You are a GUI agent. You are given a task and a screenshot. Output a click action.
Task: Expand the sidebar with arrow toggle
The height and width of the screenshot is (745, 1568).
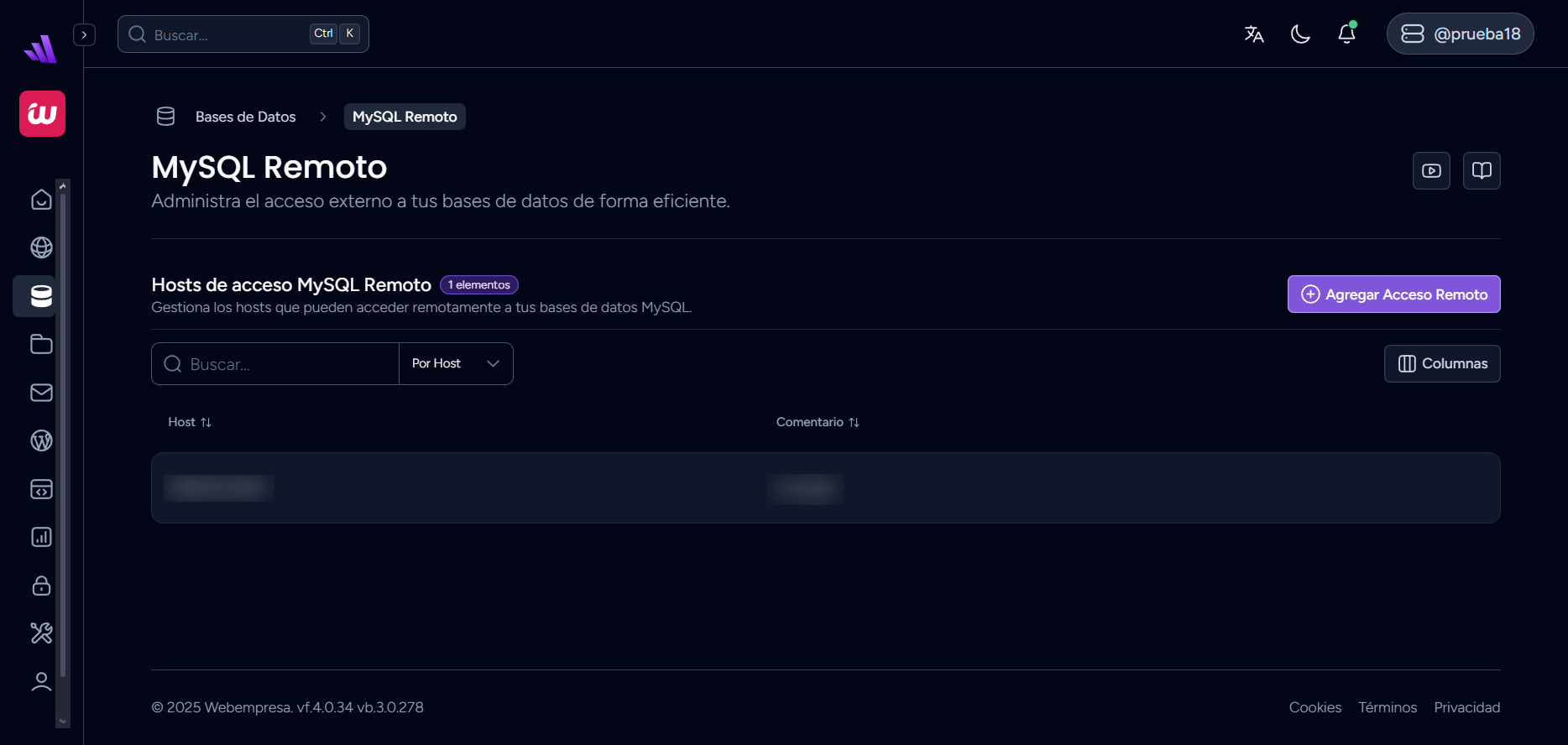coord(84,34)
